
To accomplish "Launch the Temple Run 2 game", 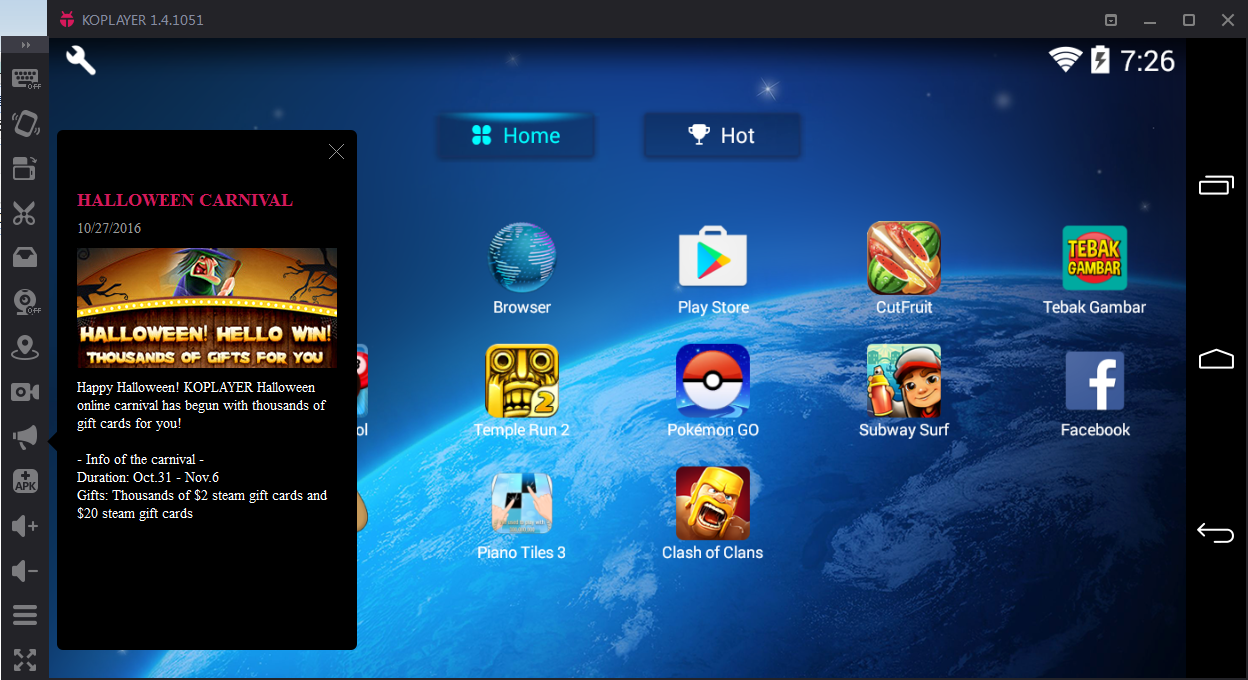I will (522, 391).
